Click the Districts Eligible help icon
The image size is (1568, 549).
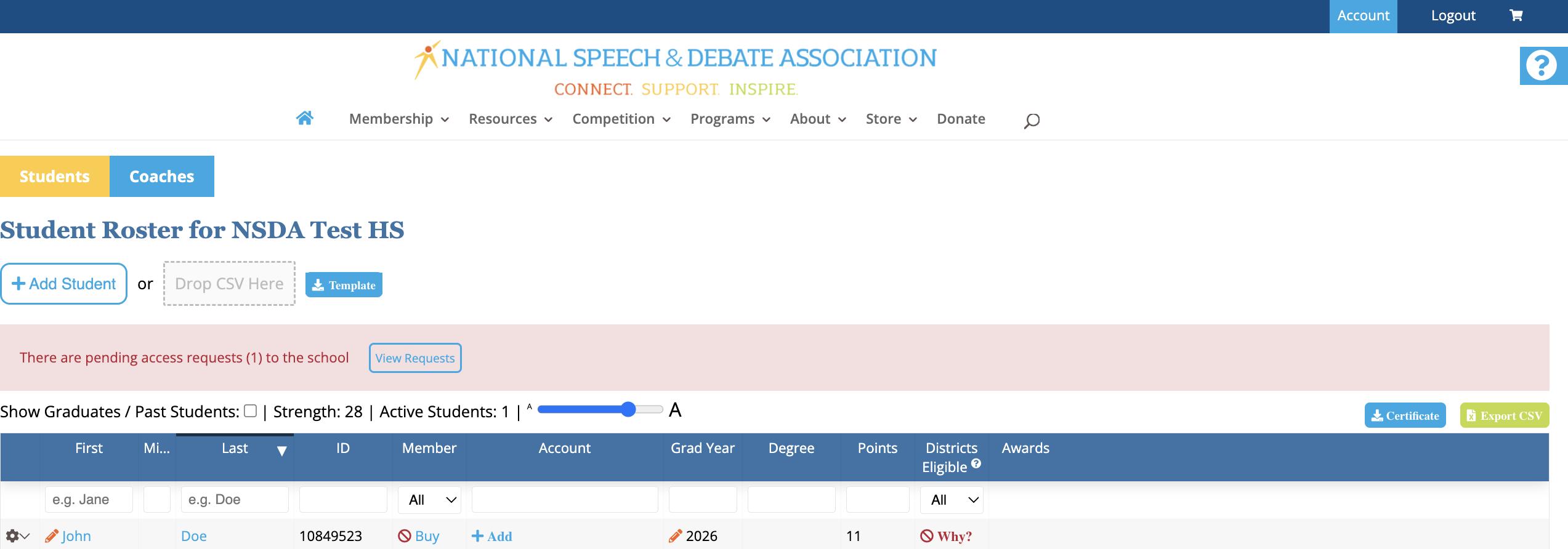(x=976, y=463)
